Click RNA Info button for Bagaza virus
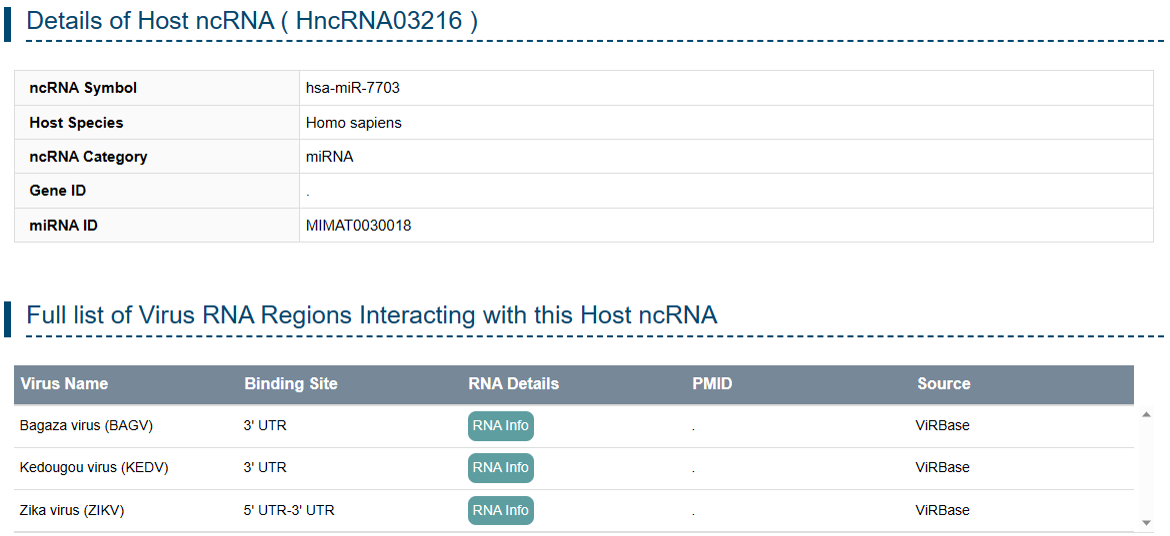Image resolution: width=1170 pixels, height=536 pixels. click(500, 426)
